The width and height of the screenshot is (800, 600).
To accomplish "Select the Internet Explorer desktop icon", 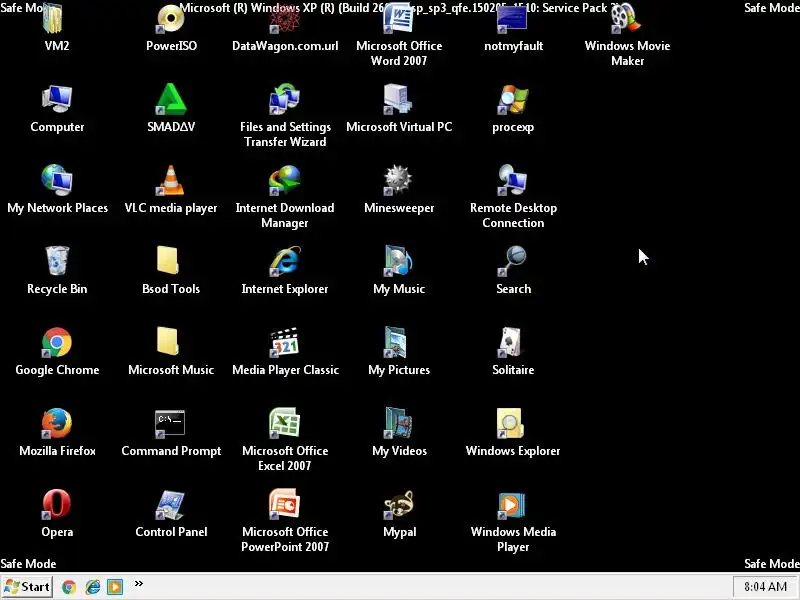I will point(285,261).
